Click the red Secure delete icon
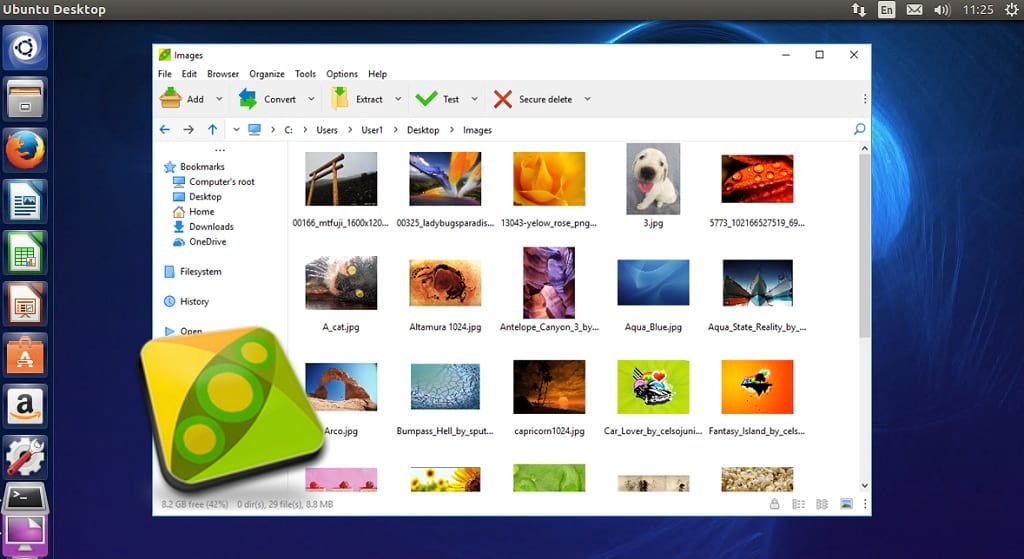Screen dimensions: 1024x559 [503, 99]
